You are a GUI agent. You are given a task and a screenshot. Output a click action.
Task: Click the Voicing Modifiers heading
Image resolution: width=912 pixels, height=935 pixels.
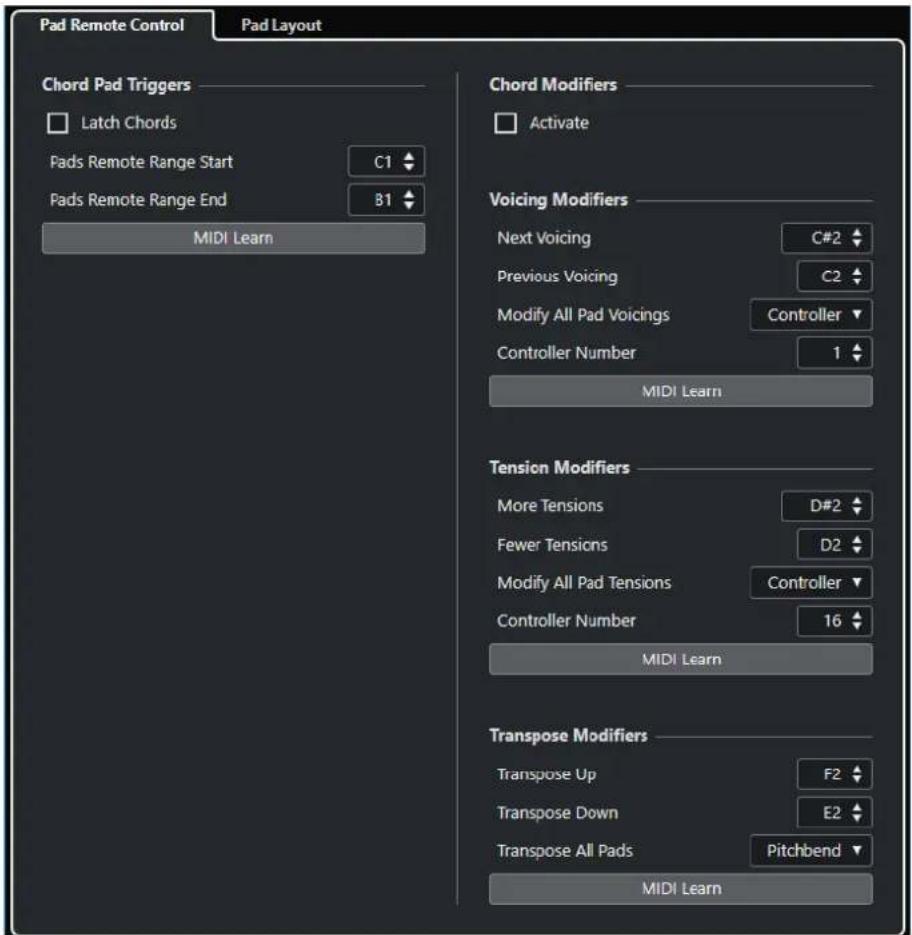tap(558, 199)
